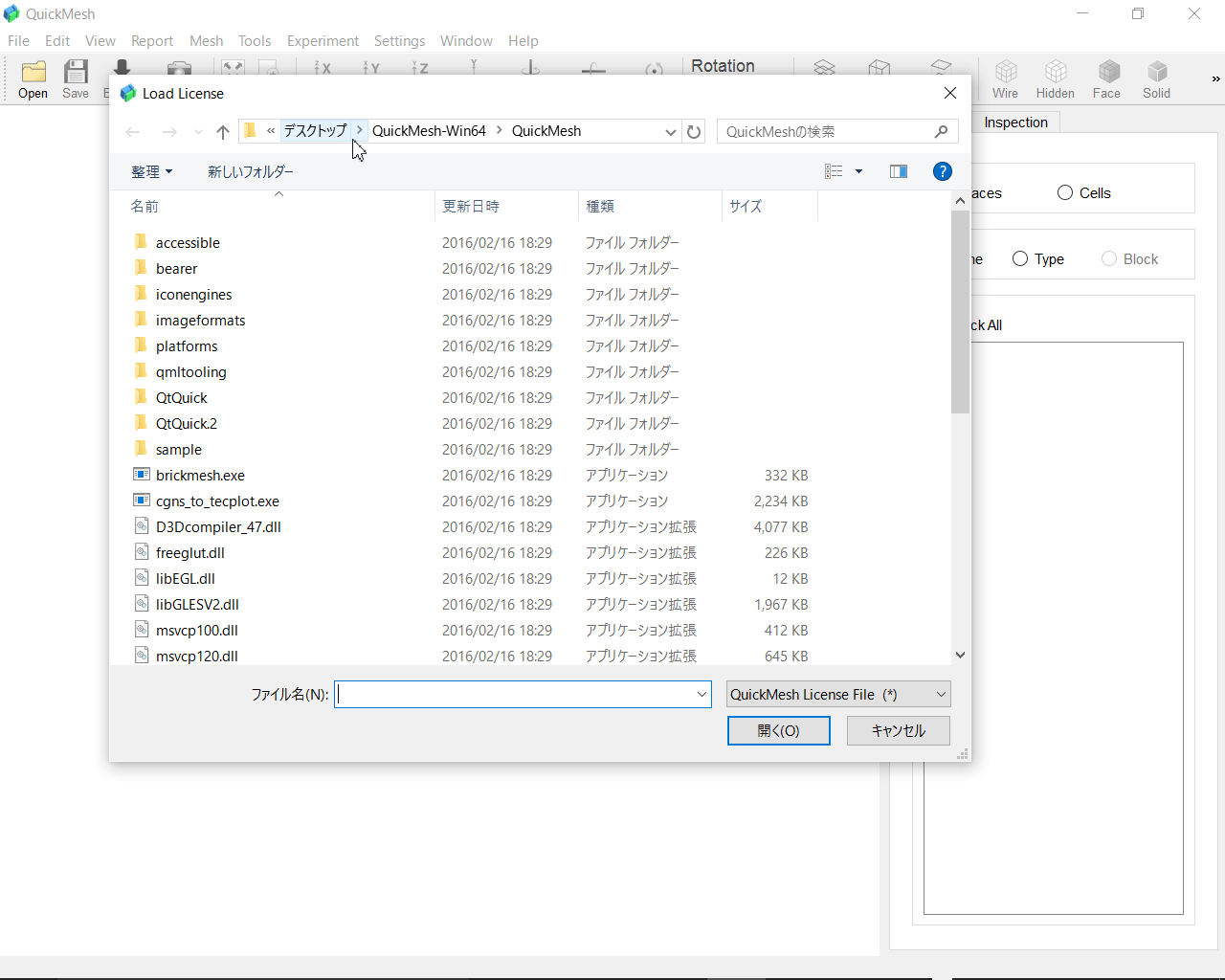Open the File menu
This screenshot has width=1225, height=980.
click(x=18, y=40)
